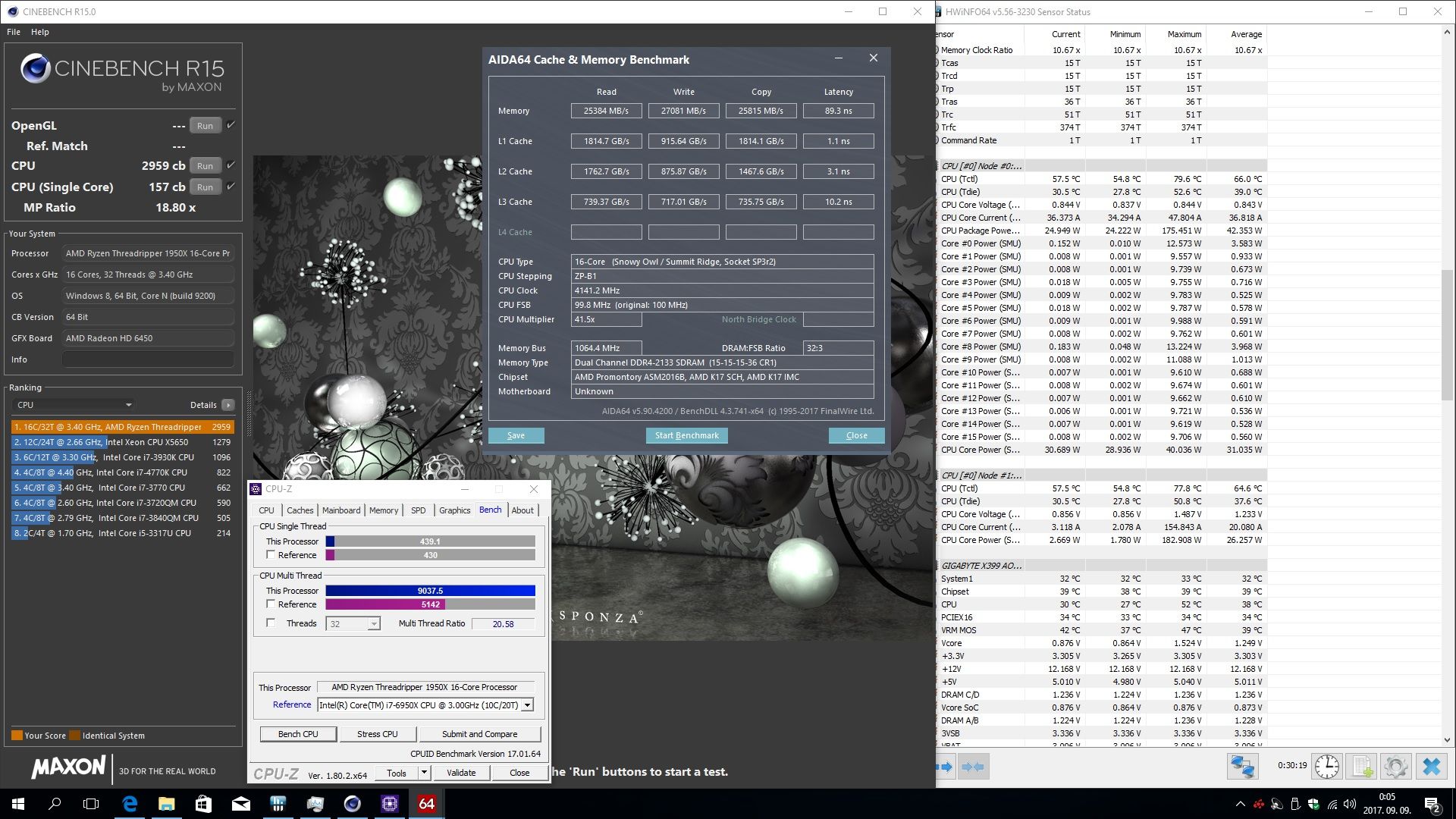The width and height of the screenshot is (1456, 819).
Task: Switch to the CPU-Z About tab
Action: pyautogui.click(x=522, y=510)
